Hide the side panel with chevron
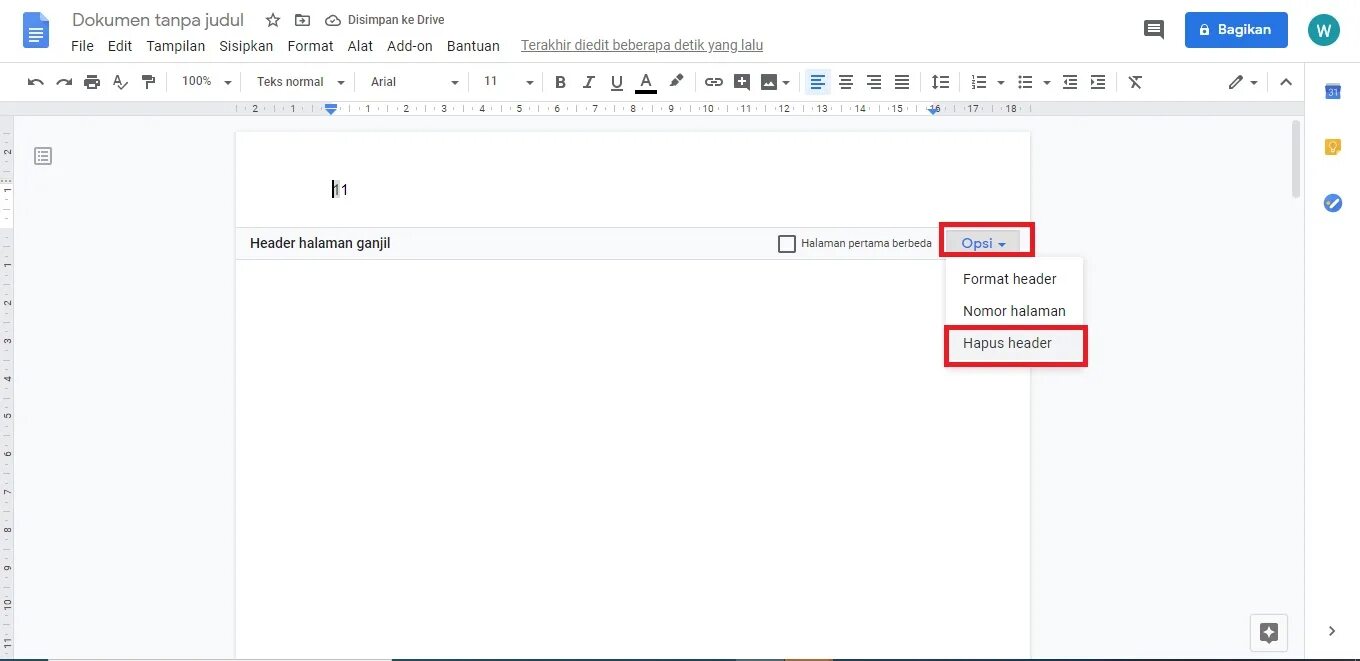 point(1332,631)
